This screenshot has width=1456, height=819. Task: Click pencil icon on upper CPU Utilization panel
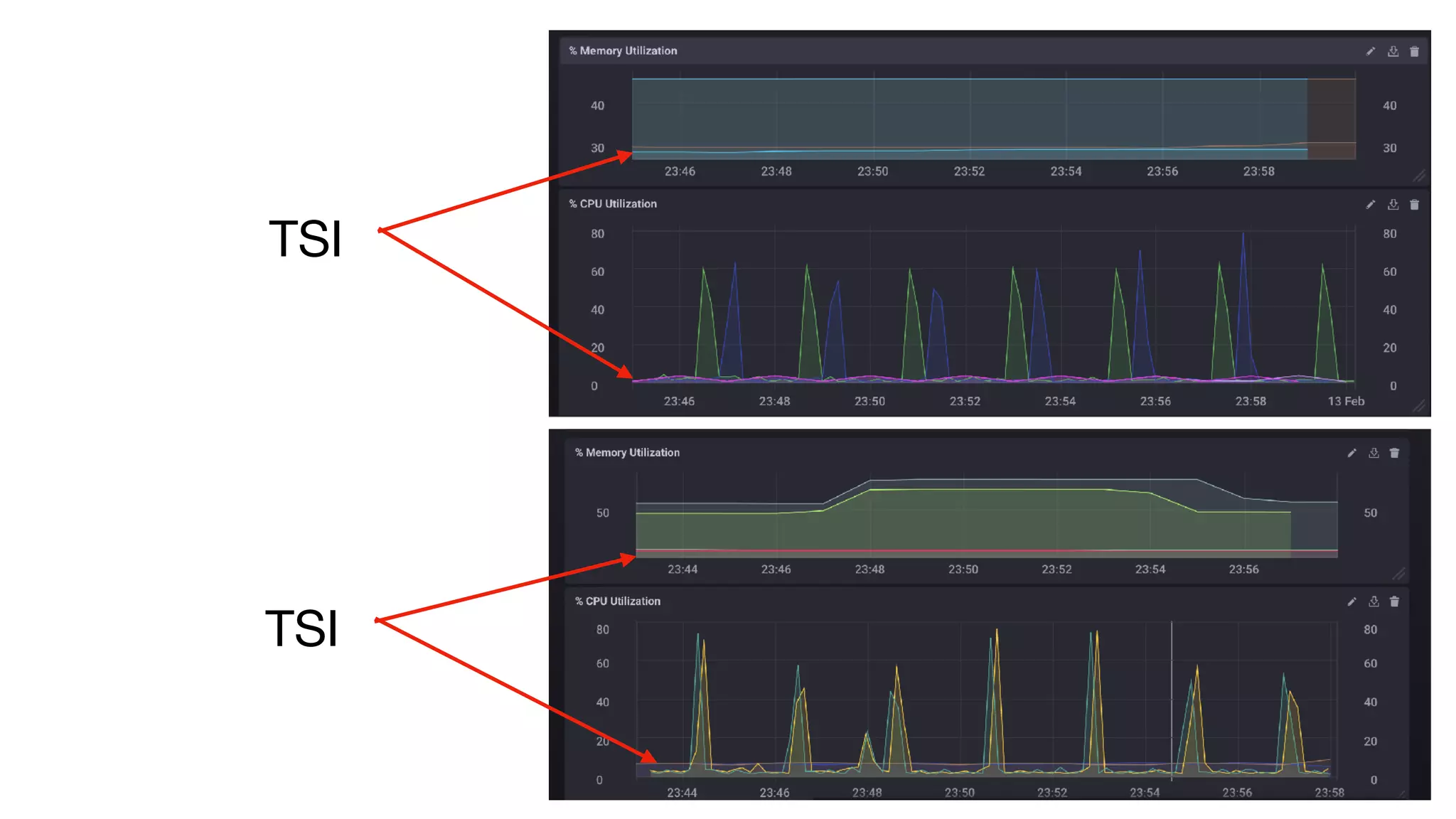click(1371, 205)
